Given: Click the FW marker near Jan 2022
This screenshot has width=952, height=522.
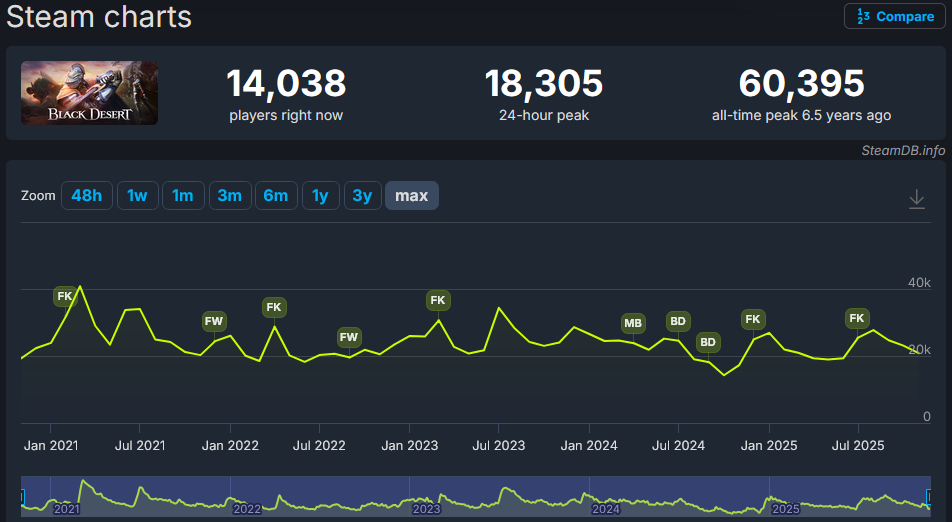Looking at the screenshot, I should (x=214, y=321).
